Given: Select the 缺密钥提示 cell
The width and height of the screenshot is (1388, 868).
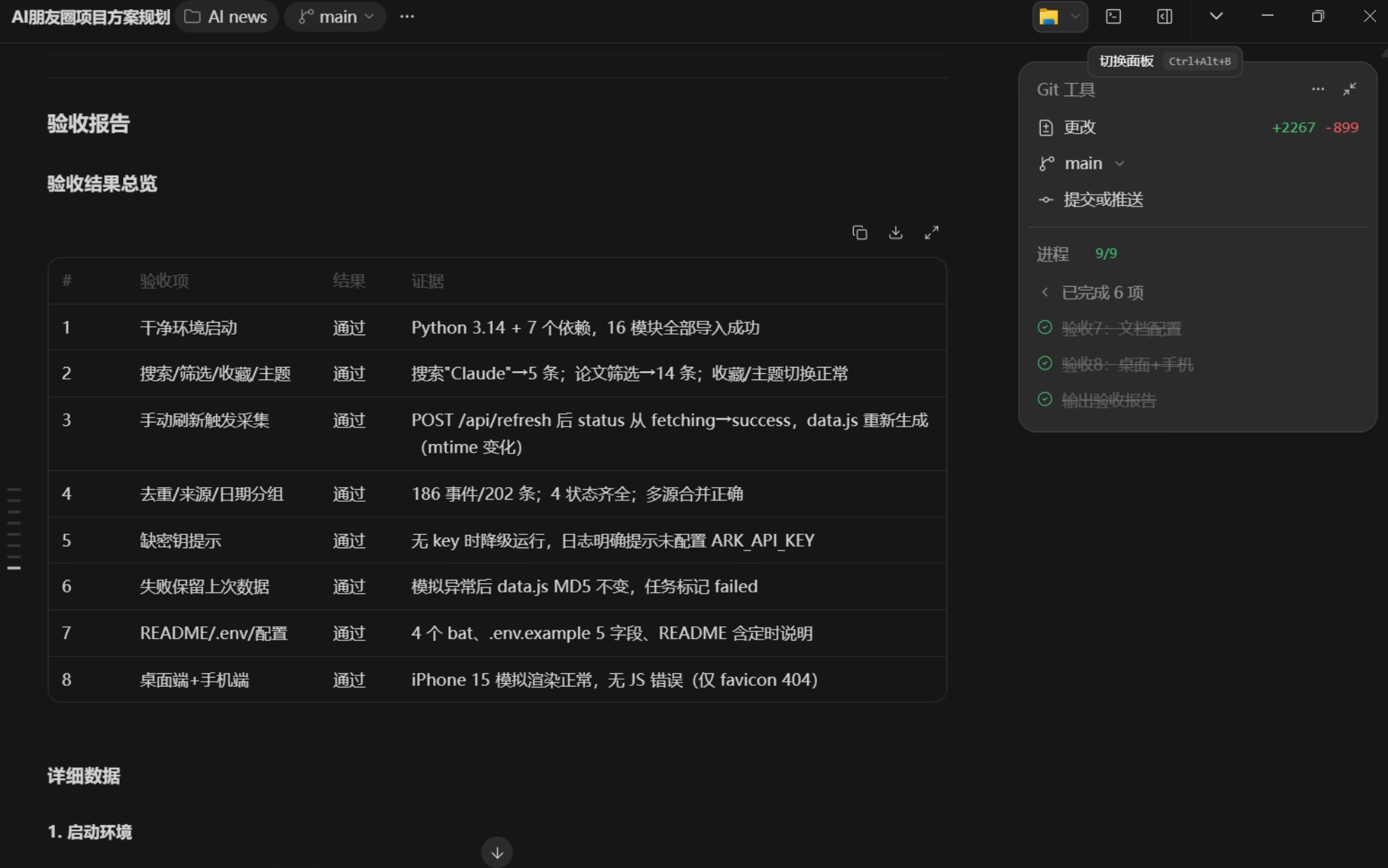Looking at the screenshot, I should point(181,540).
